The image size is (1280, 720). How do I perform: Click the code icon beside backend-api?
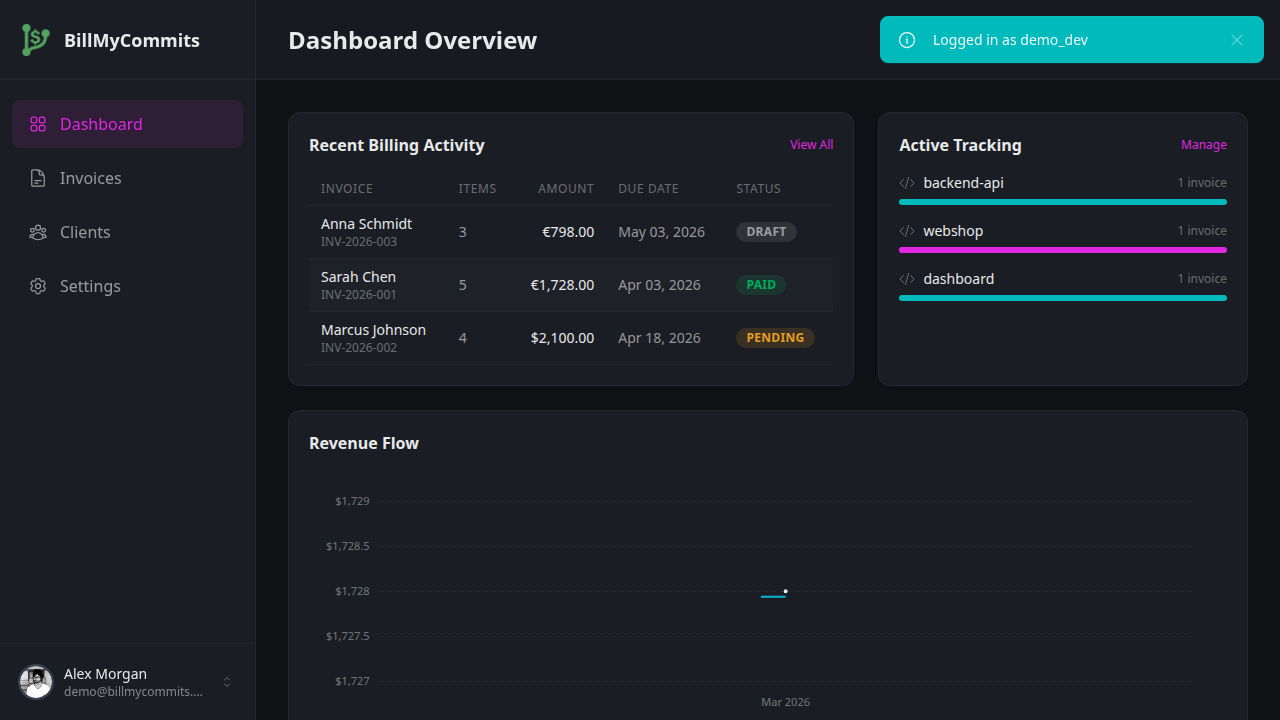pos(907,183)
